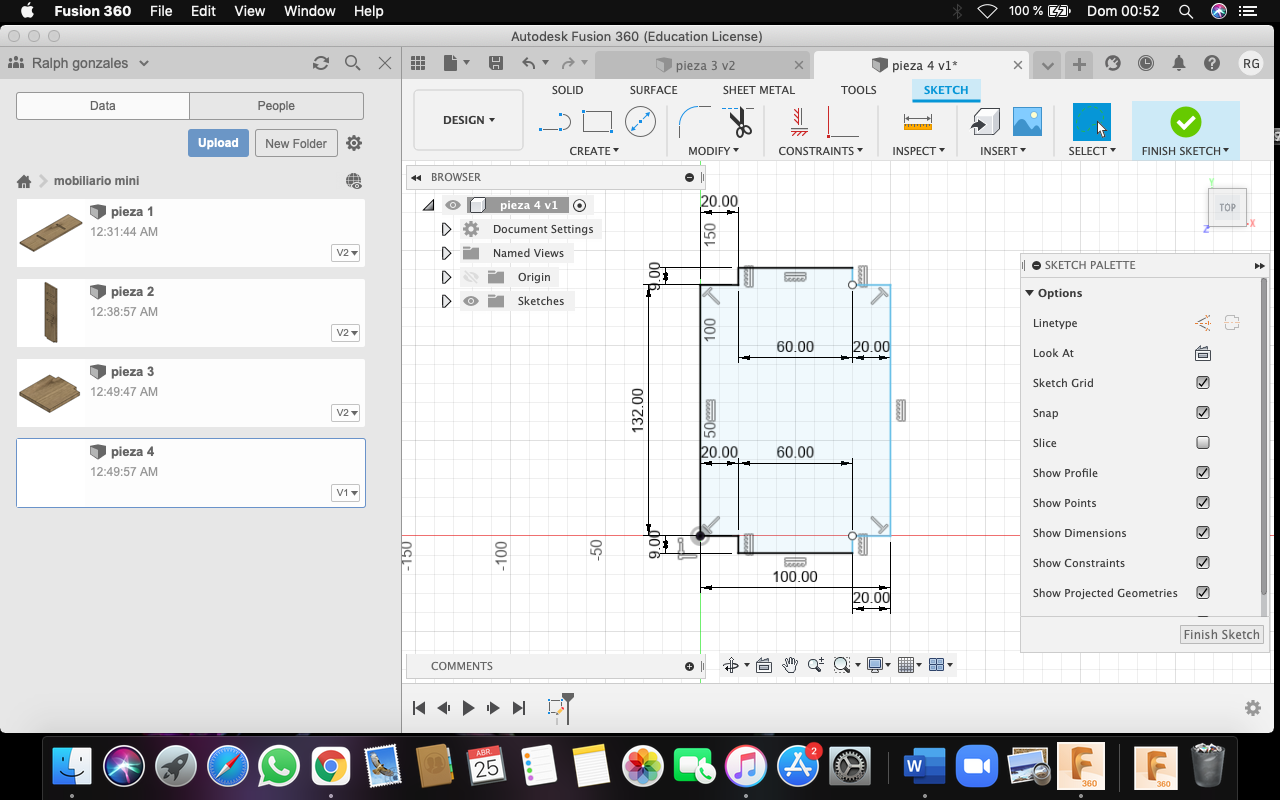Select the 2-point Rectangle tool

[x=597, y=122]
